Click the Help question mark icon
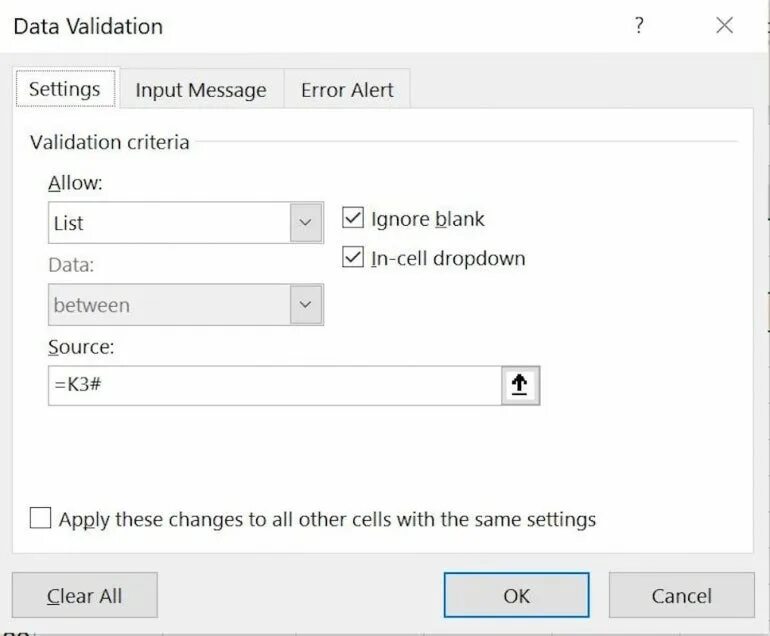The height and width of the screenshot is (636, 770). pyautogui.click(x=639, y=27)
